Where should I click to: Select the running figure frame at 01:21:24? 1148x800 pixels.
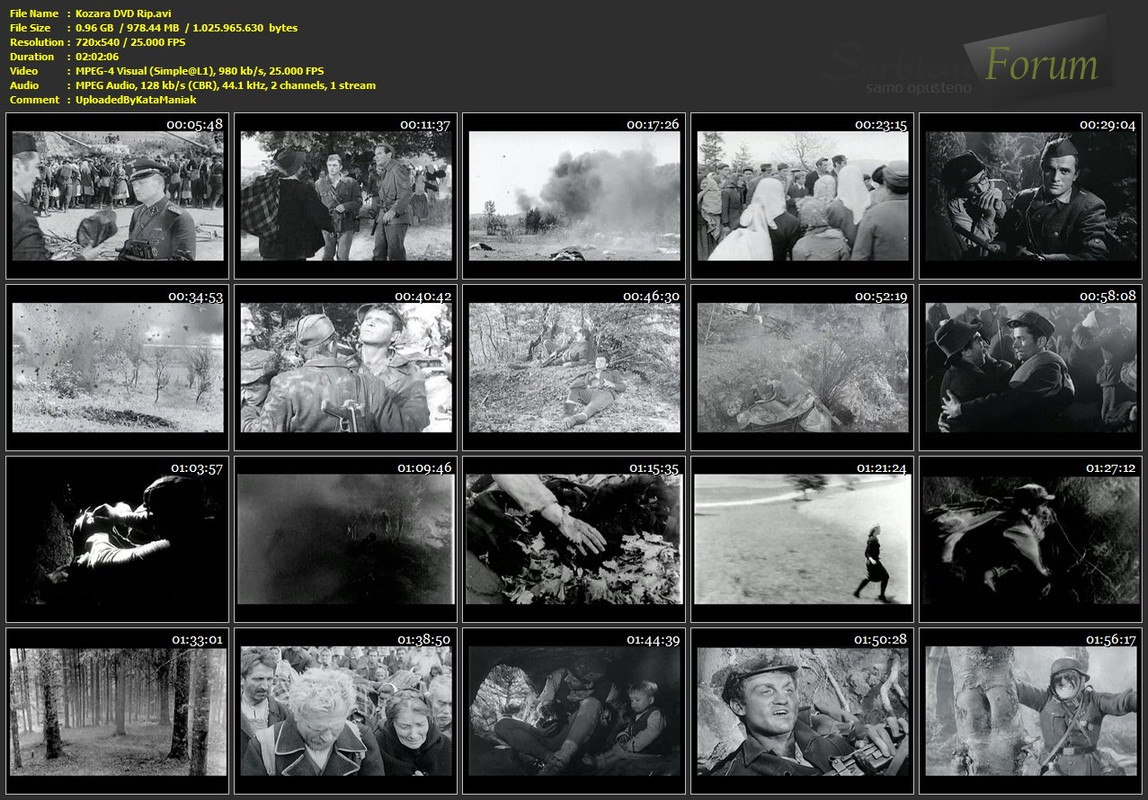click(x=802, y=539)
